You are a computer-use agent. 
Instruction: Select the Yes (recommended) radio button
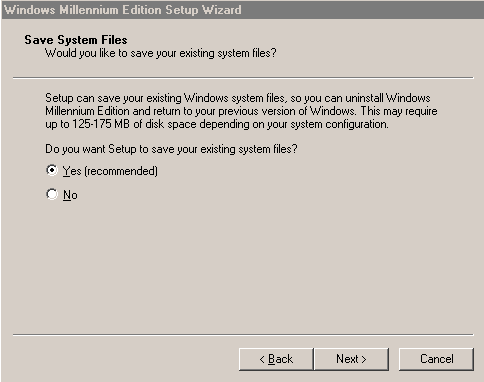(x=52, y=170)
